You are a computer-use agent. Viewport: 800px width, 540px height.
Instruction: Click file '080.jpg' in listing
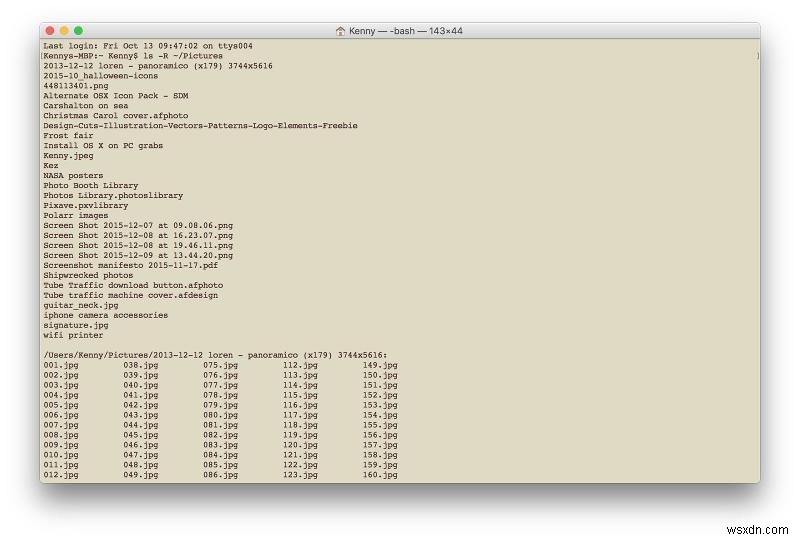(220, 415)
